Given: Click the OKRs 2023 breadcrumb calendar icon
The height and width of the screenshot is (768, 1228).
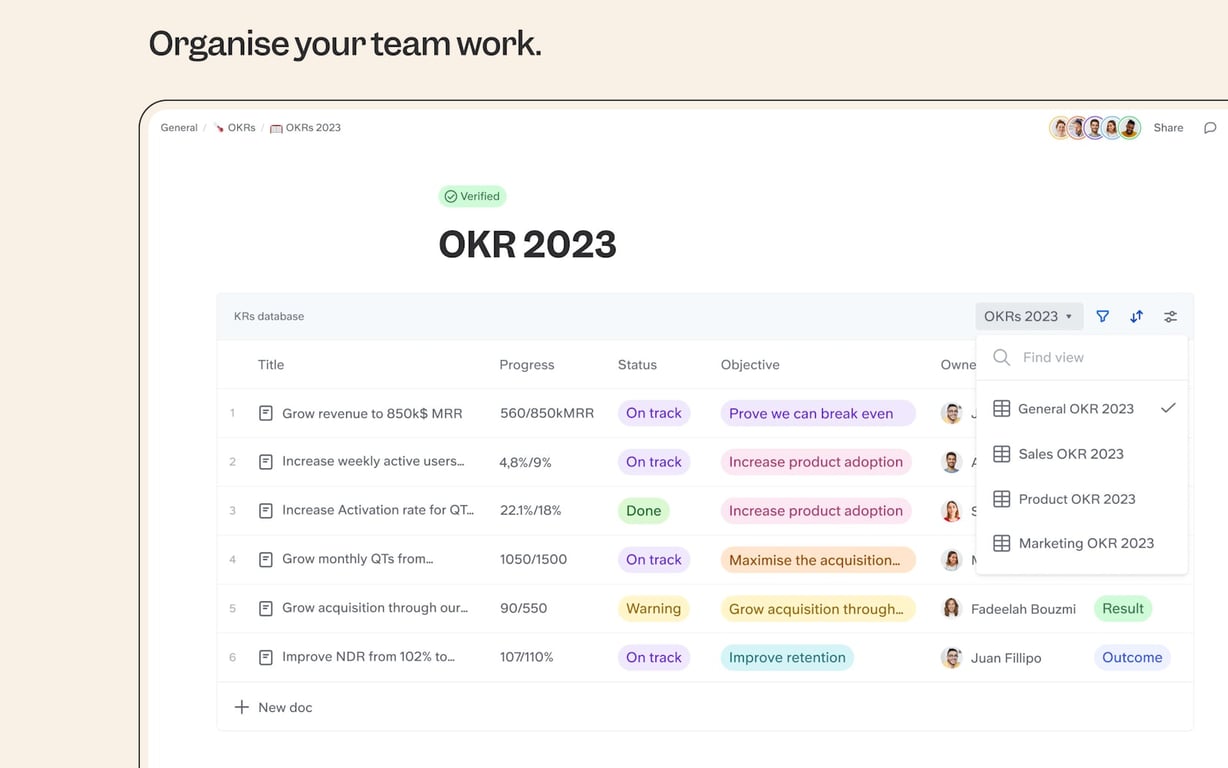Looking at the screenshot, I should tap(276, 128).
